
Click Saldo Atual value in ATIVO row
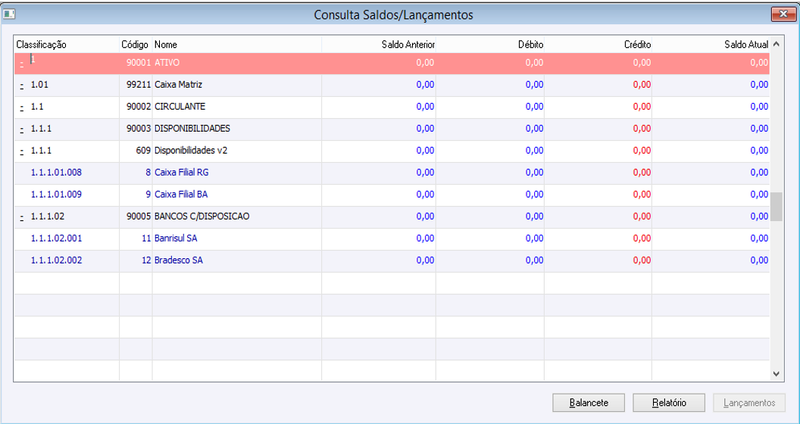[759, 63]
